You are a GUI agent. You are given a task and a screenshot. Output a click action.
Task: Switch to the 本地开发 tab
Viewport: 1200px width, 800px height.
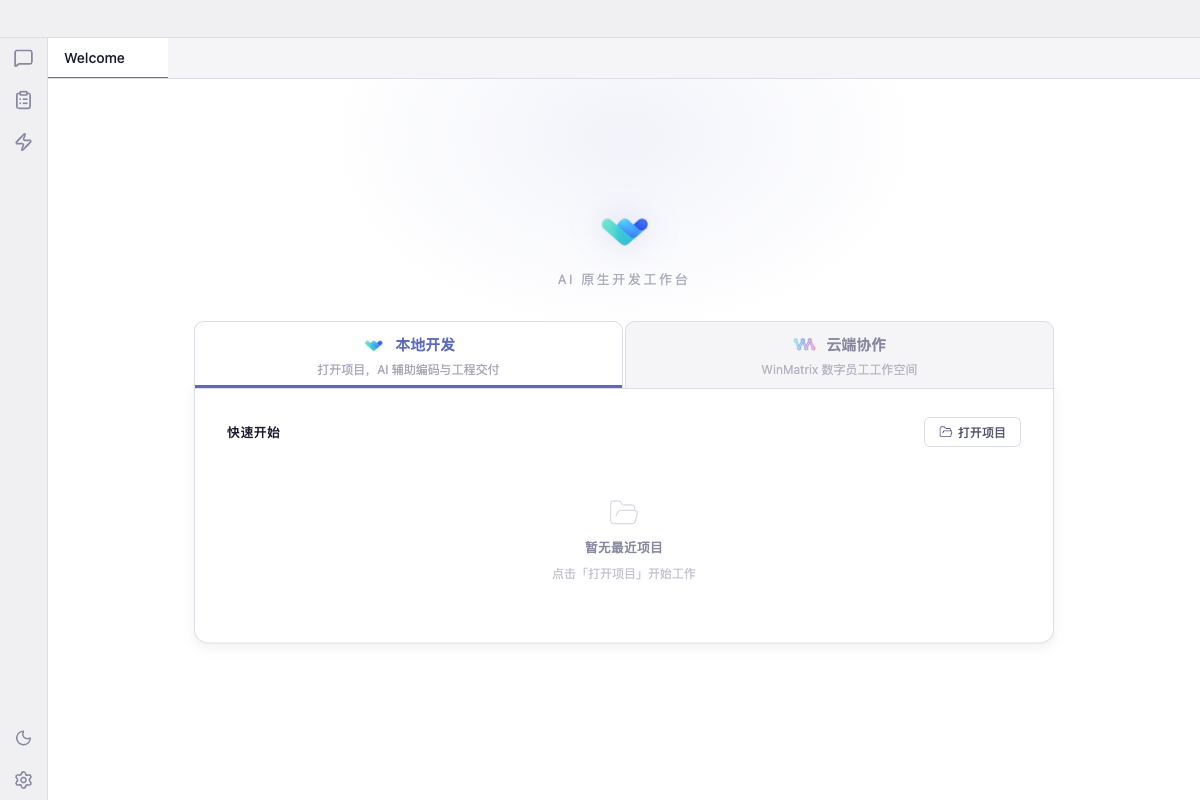408,355
